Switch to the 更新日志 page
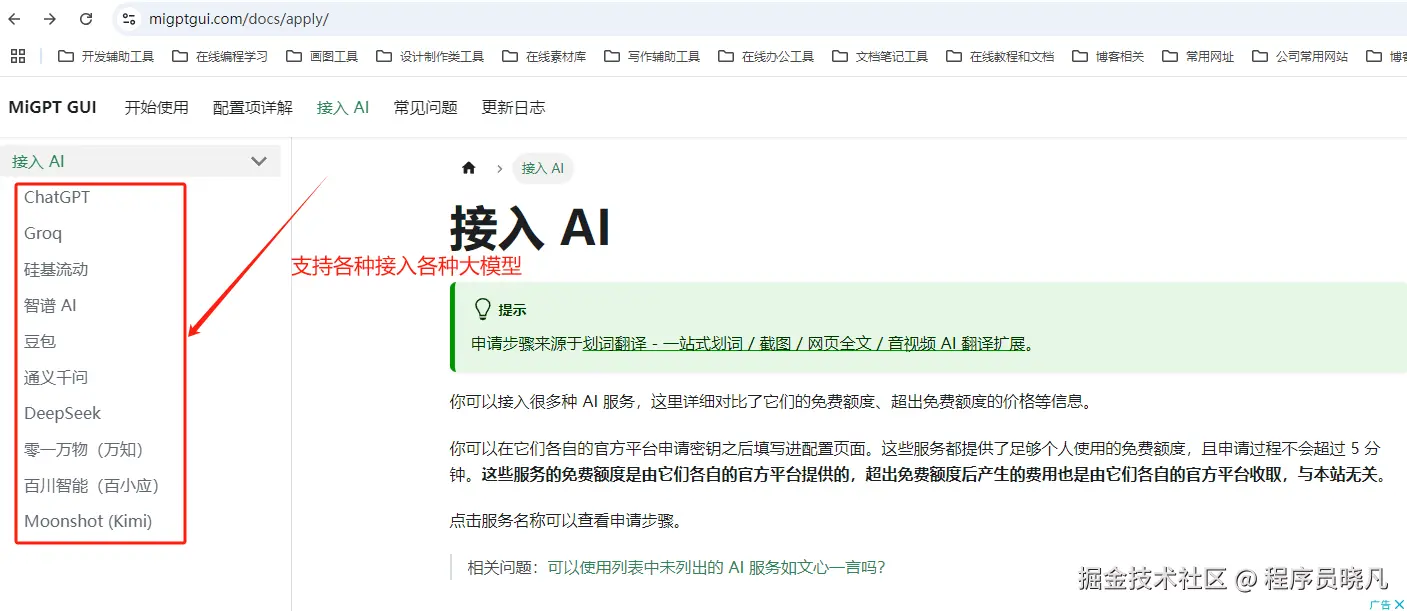Screen dimensions: 1407x611 coord(512,106)
